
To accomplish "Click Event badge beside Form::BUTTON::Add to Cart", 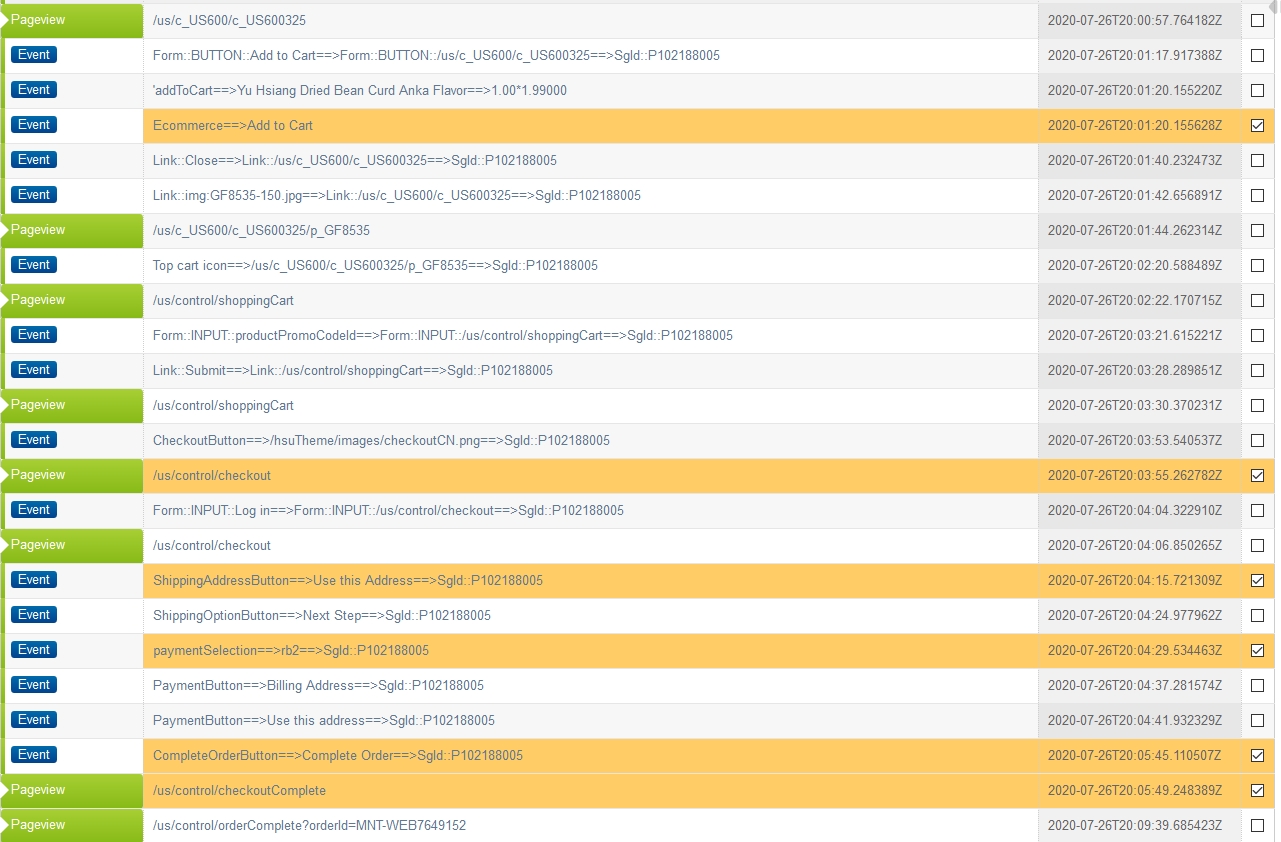I will pyautogui.click(x=34, y=55).
